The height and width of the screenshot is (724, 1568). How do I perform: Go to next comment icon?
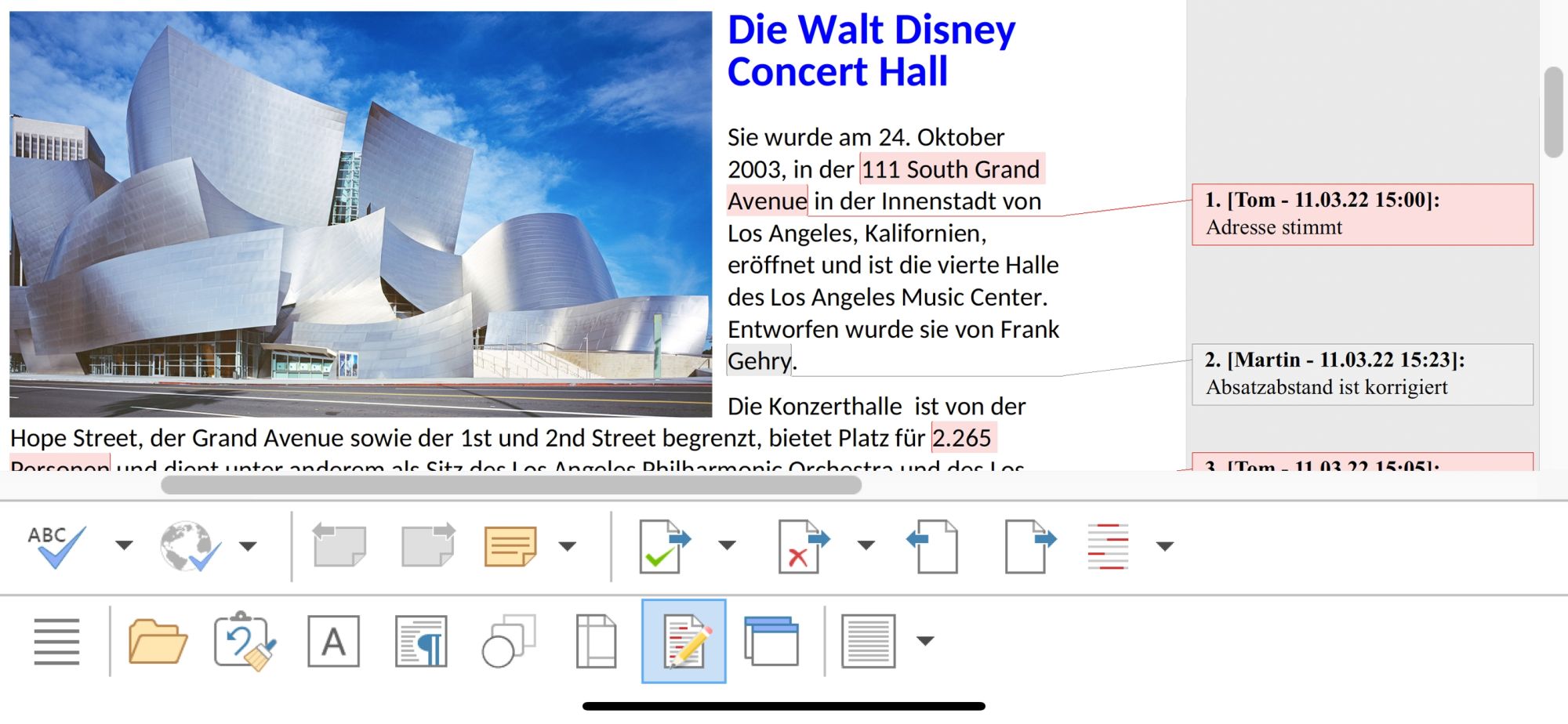428,545
